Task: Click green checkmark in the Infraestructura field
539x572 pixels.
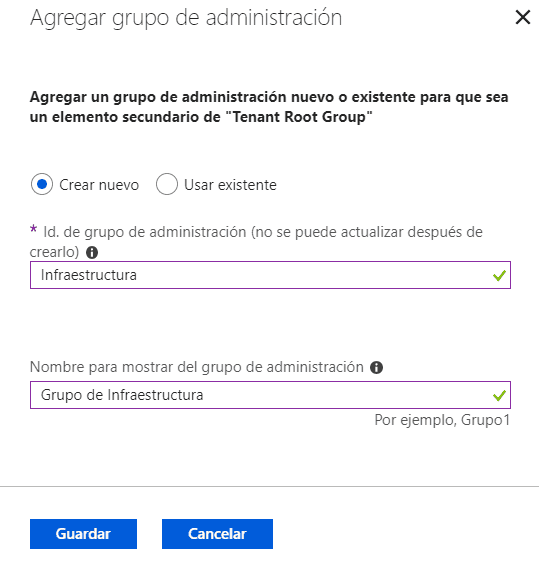Action: pyautogui.click(x=499, y=275)
